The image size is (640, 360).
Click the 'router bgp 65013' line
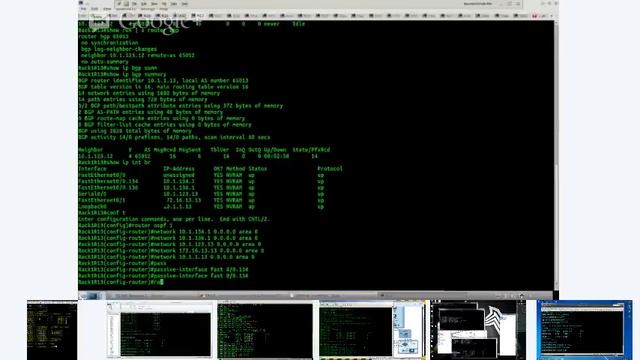104,36
